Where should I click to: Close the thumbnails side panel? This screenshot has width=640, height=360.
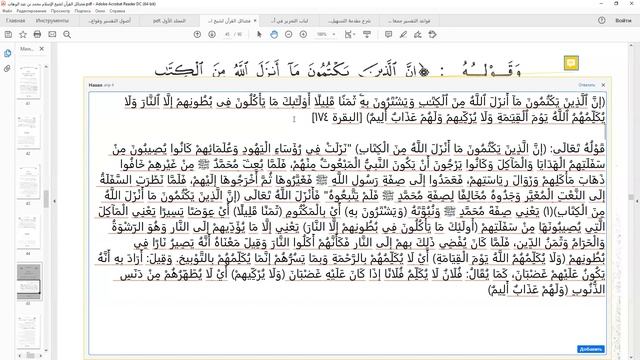(42, 49)
